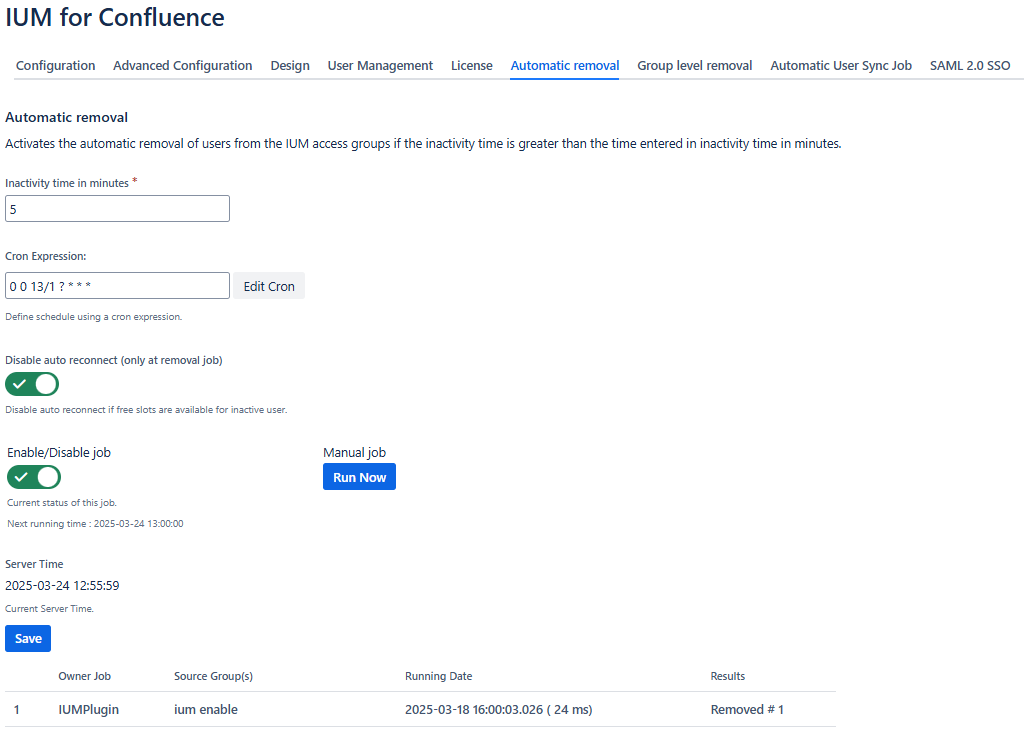
Task: Open the License tab
Action: point(471,66)
